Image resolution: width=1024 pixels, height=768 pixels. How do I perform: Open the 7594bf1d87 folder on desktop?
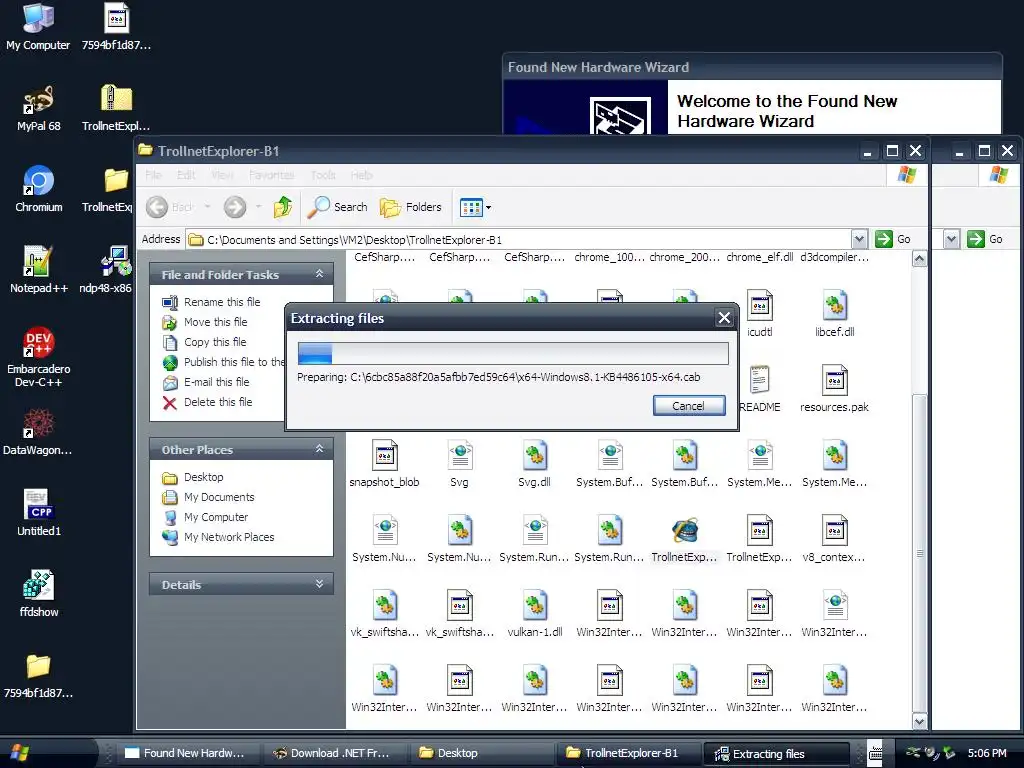click(39, 675)
